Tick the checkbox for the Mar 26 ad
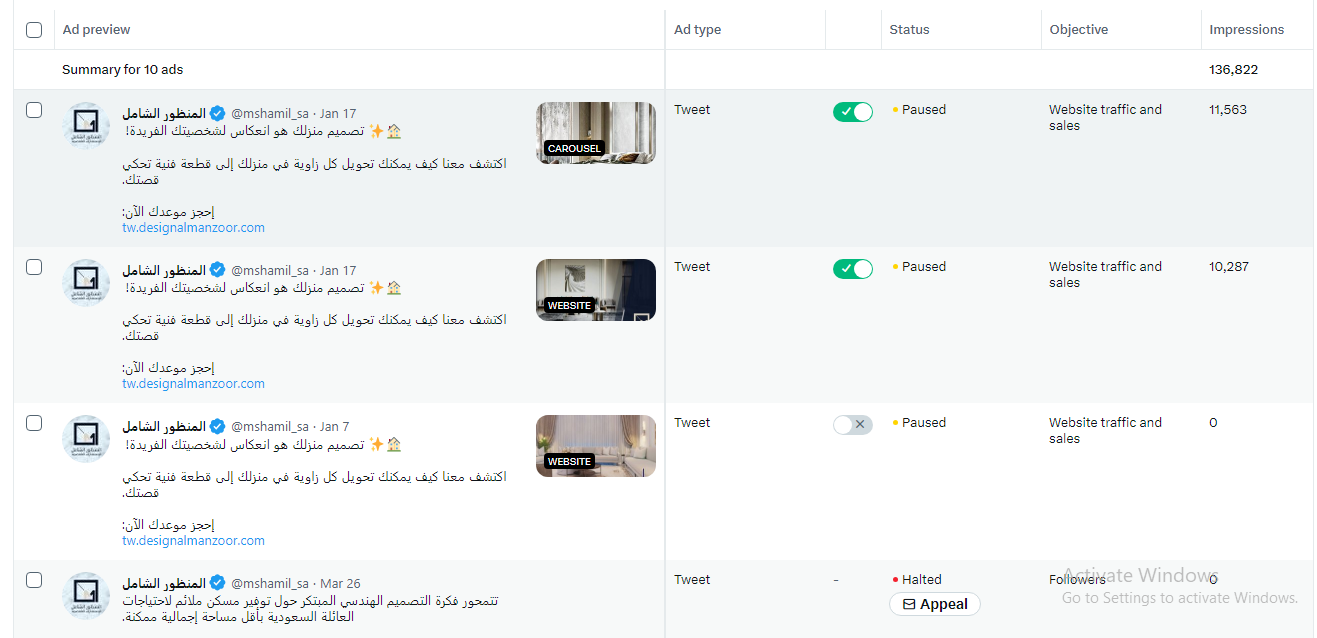 (x=34, y=580)
